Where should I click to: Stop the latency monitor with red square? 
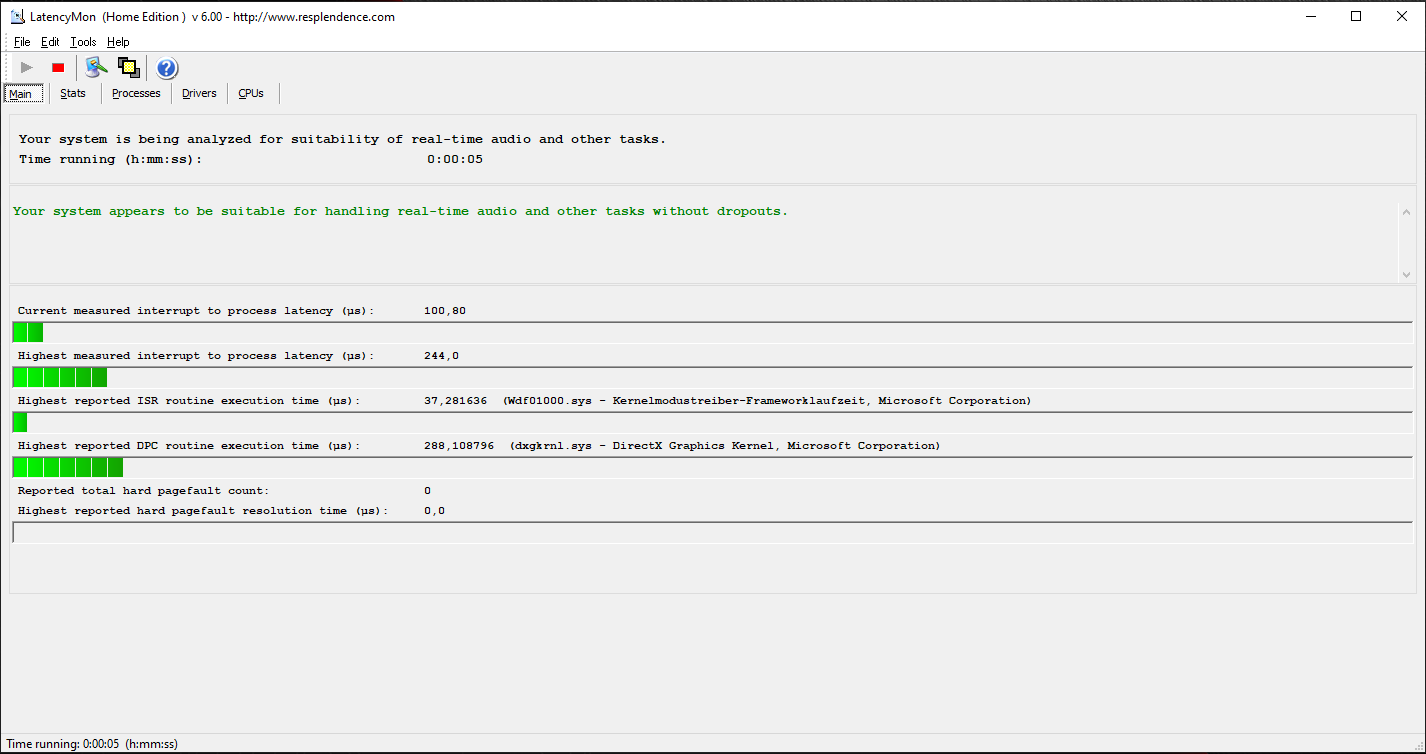point(58,68)
